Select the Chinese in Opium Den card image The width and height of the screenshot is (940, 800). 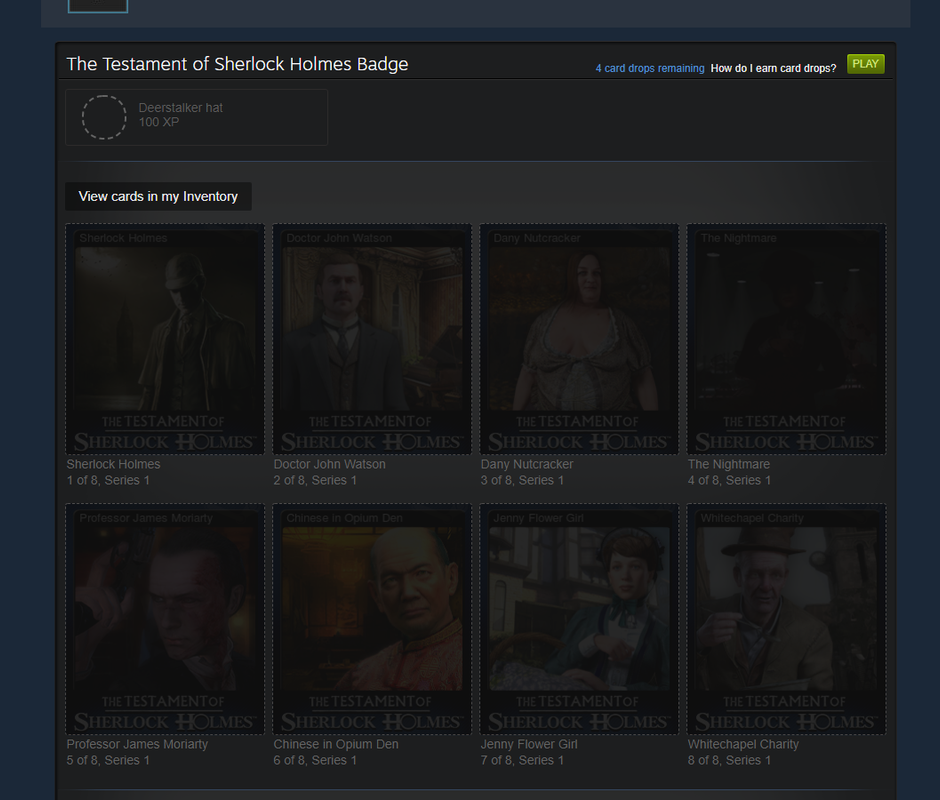(x=372, y=619)
